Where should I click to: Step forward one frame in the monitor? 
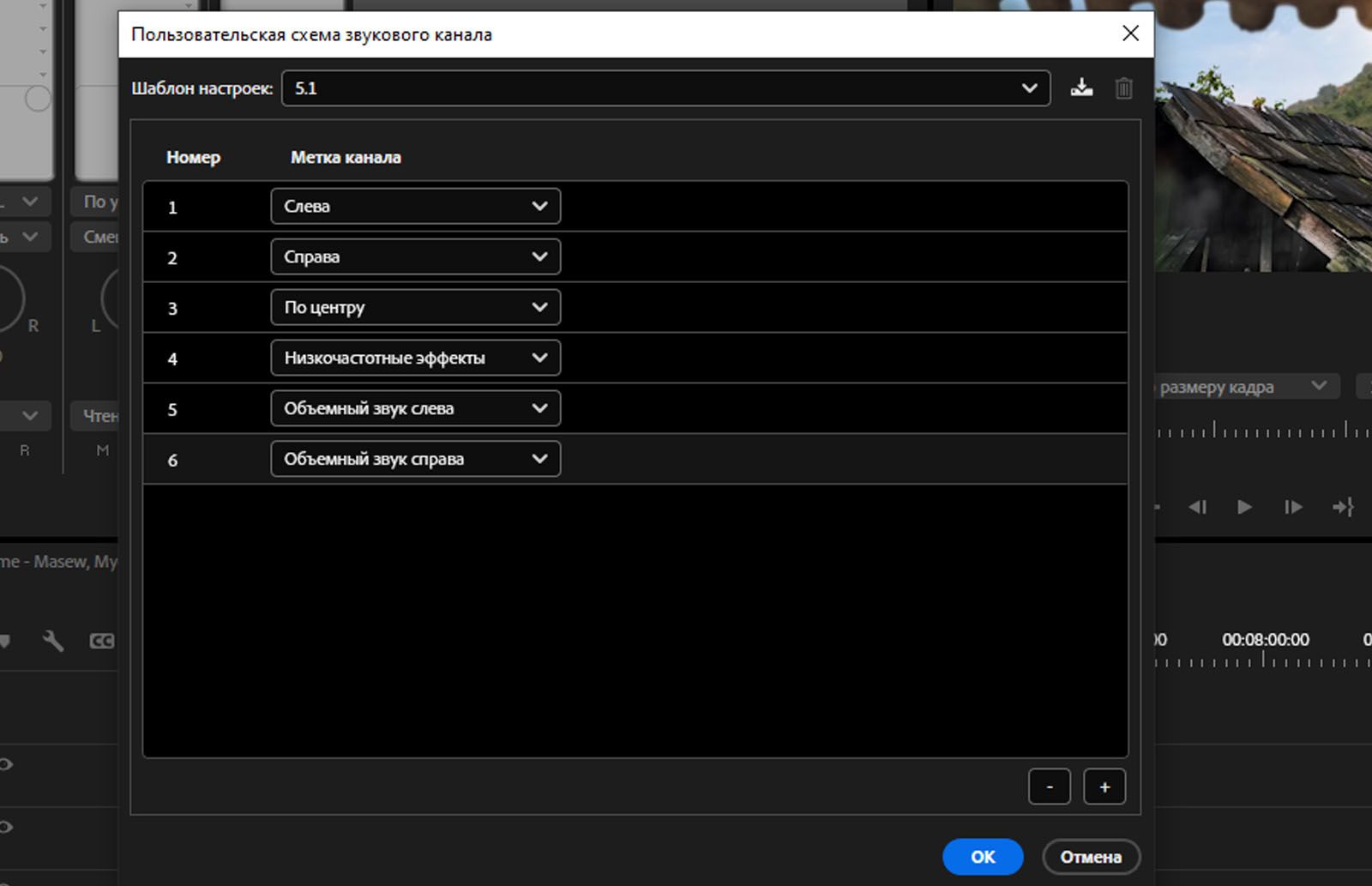tap(1293, 507)
